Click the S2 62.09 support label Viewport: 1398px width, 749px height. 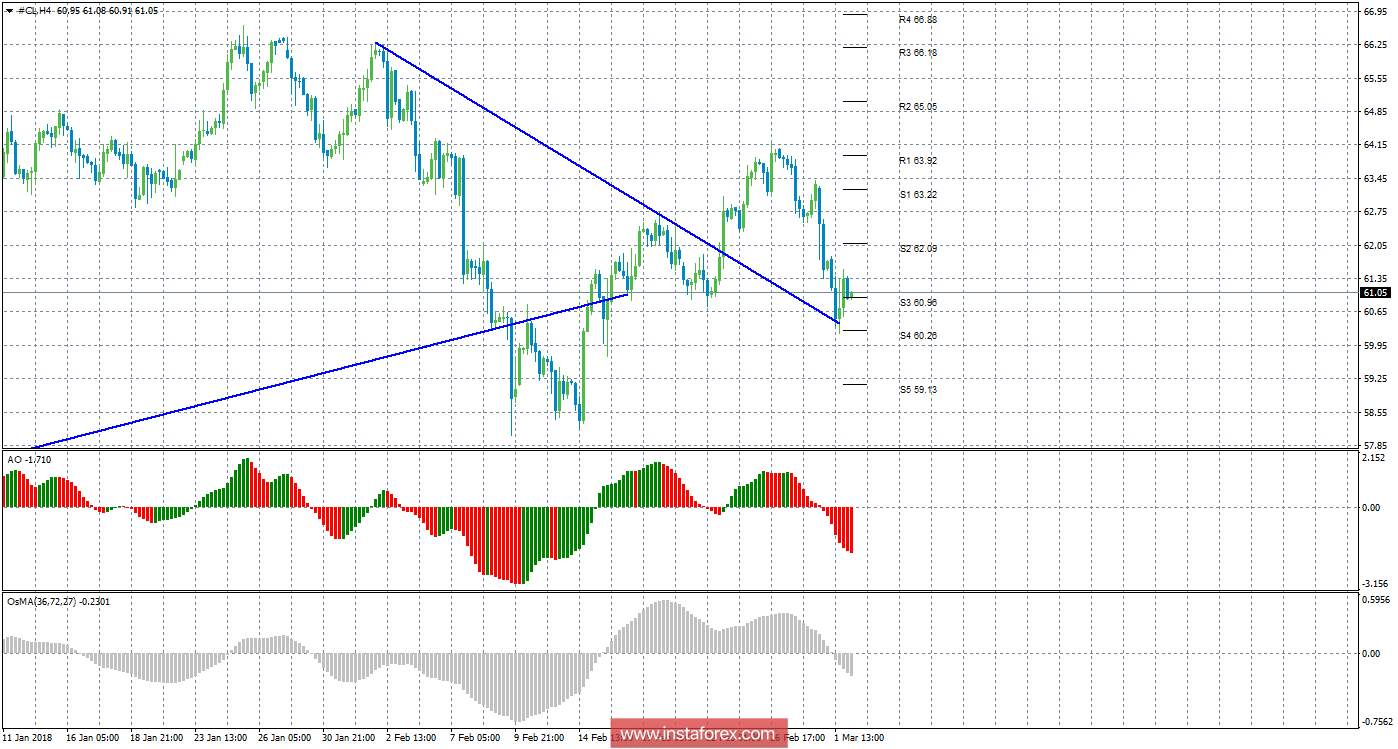tap(917, 248)
